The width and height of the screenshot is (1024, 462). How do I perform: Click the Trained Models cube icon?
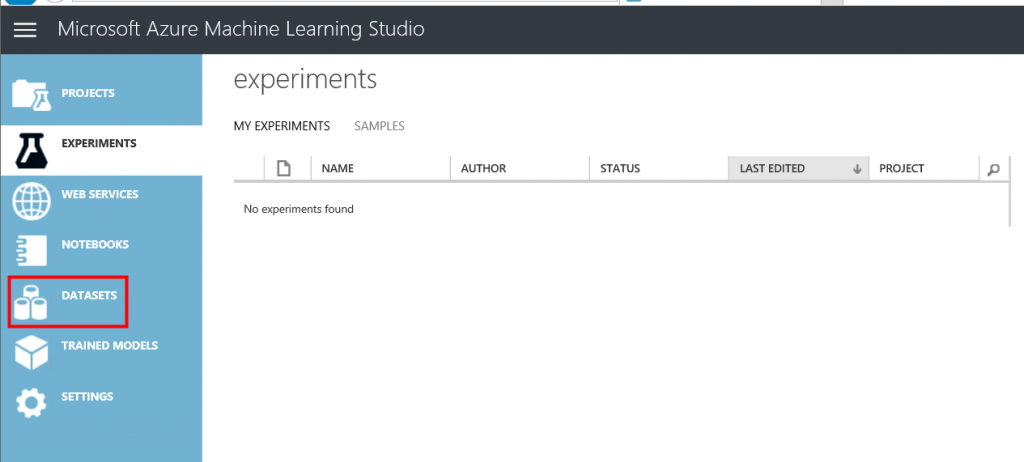click(x=31, y=351)
